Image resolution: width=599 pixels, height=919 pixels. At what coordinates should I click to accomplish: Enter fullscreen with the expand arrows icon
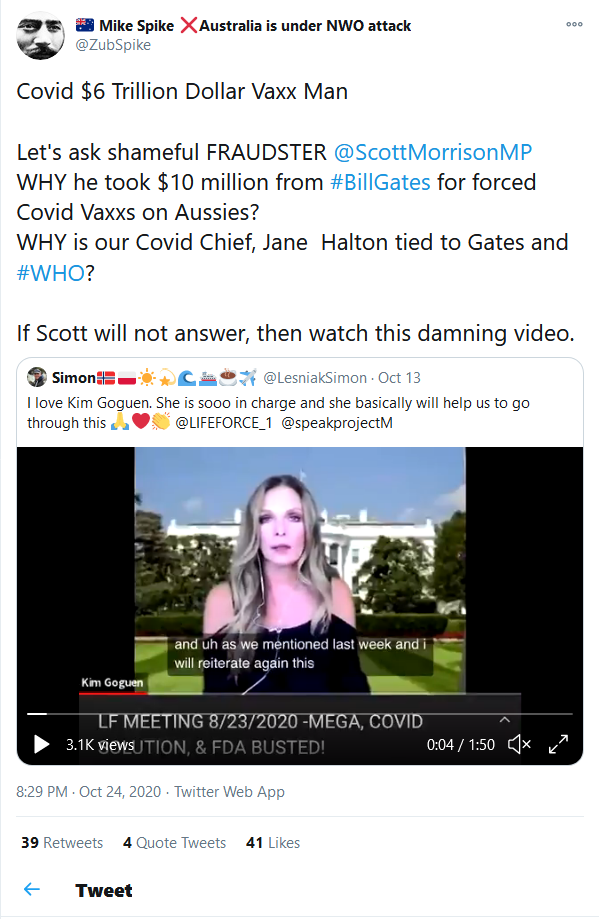point(558,744)
